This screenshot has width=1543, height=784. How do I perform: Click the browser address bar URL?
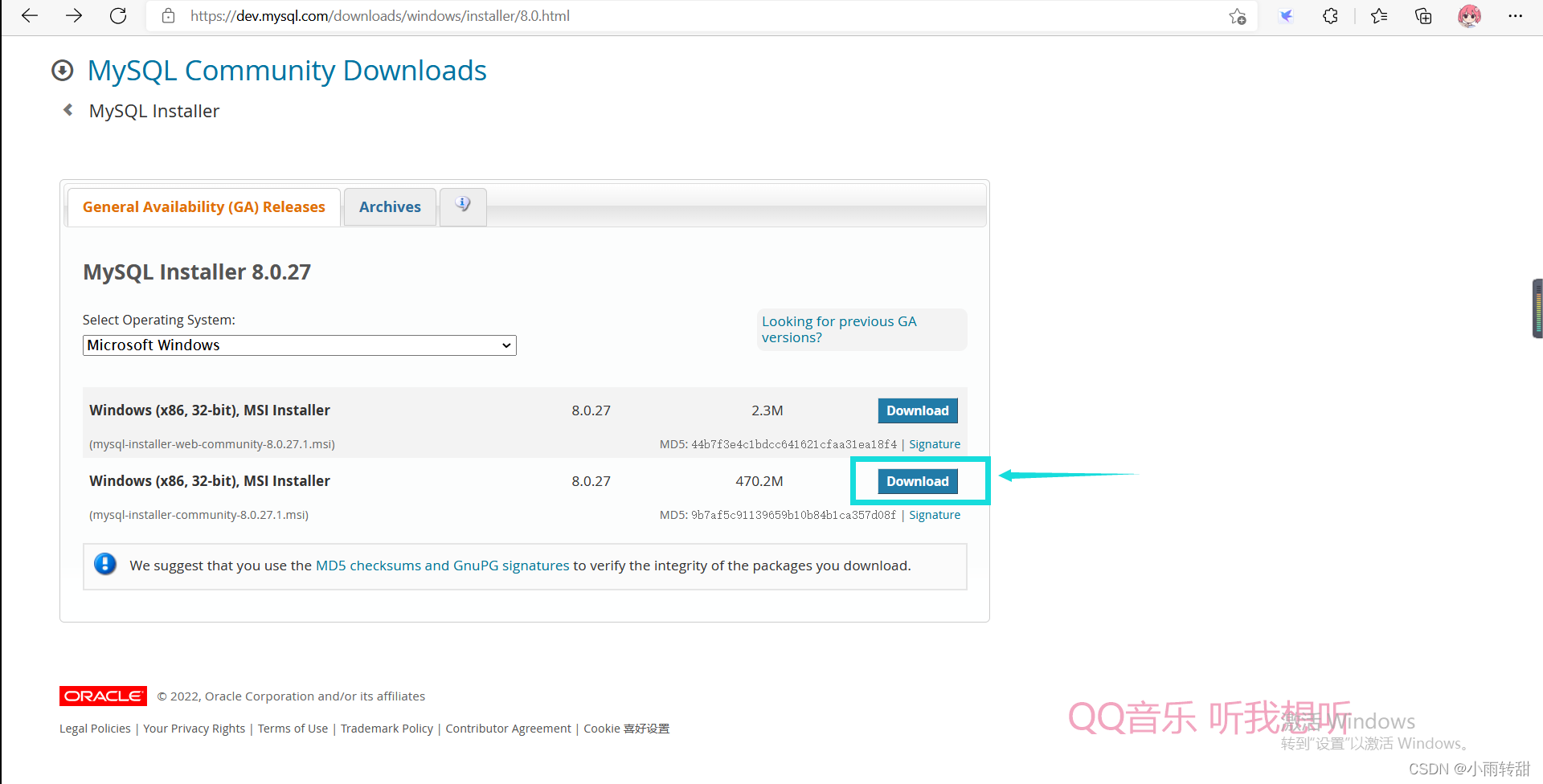[380, 16]
